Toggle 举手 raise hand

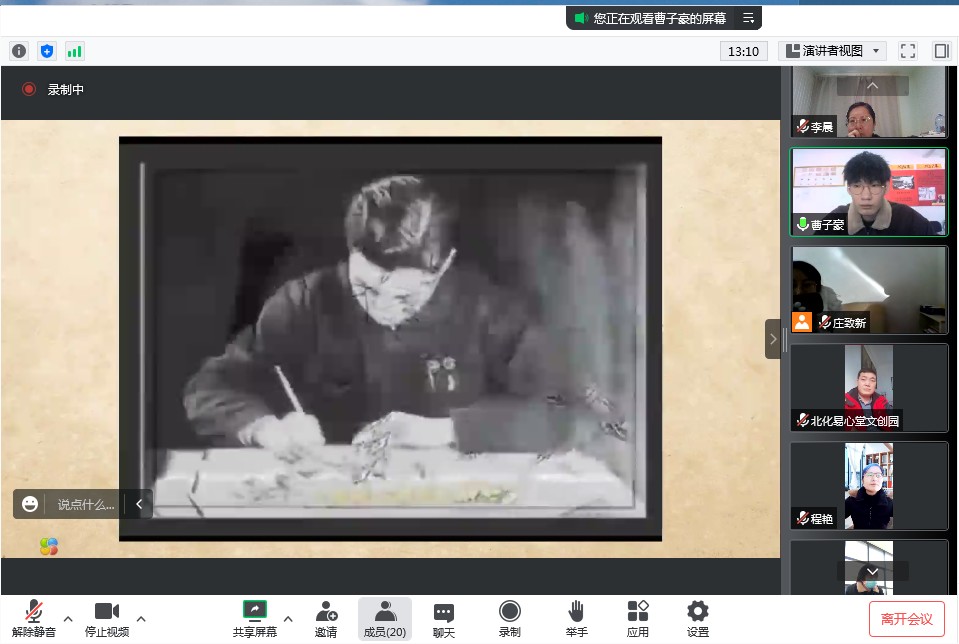(x=576, y=619)
